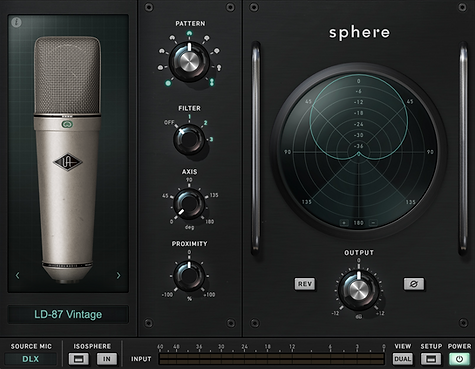Open the info icon on mic display
Image resolution: width=475 pixels, height=369 pixels.
pyautogui.click(x=16, y=22)
